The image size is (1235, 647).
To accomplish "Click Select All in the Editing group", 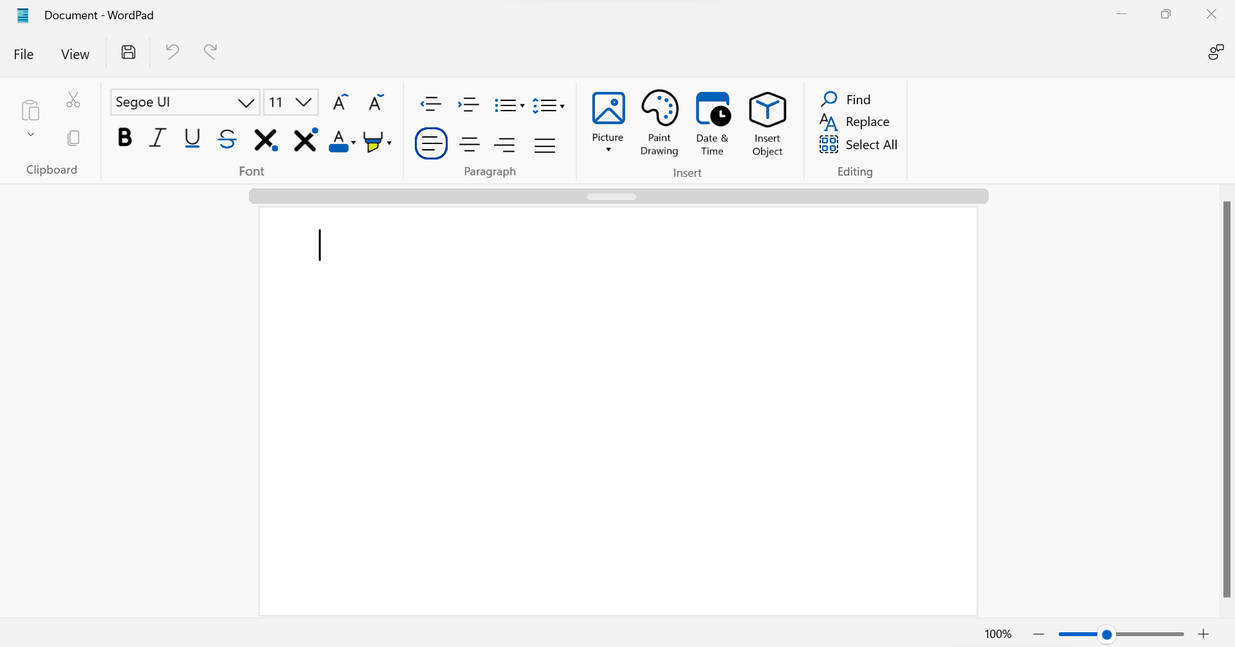I will pos(870,144).
